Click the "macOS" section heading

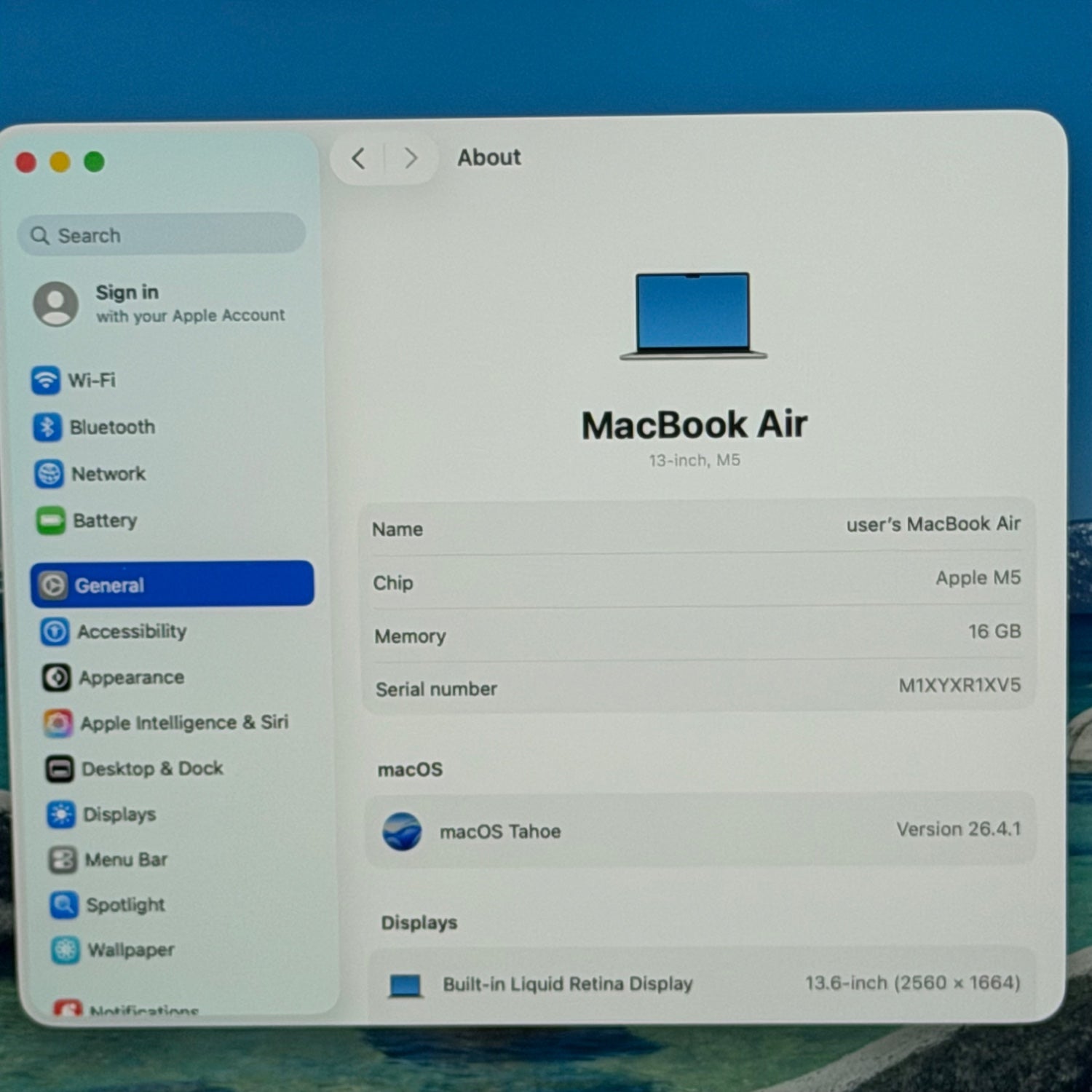pos(410,769)
